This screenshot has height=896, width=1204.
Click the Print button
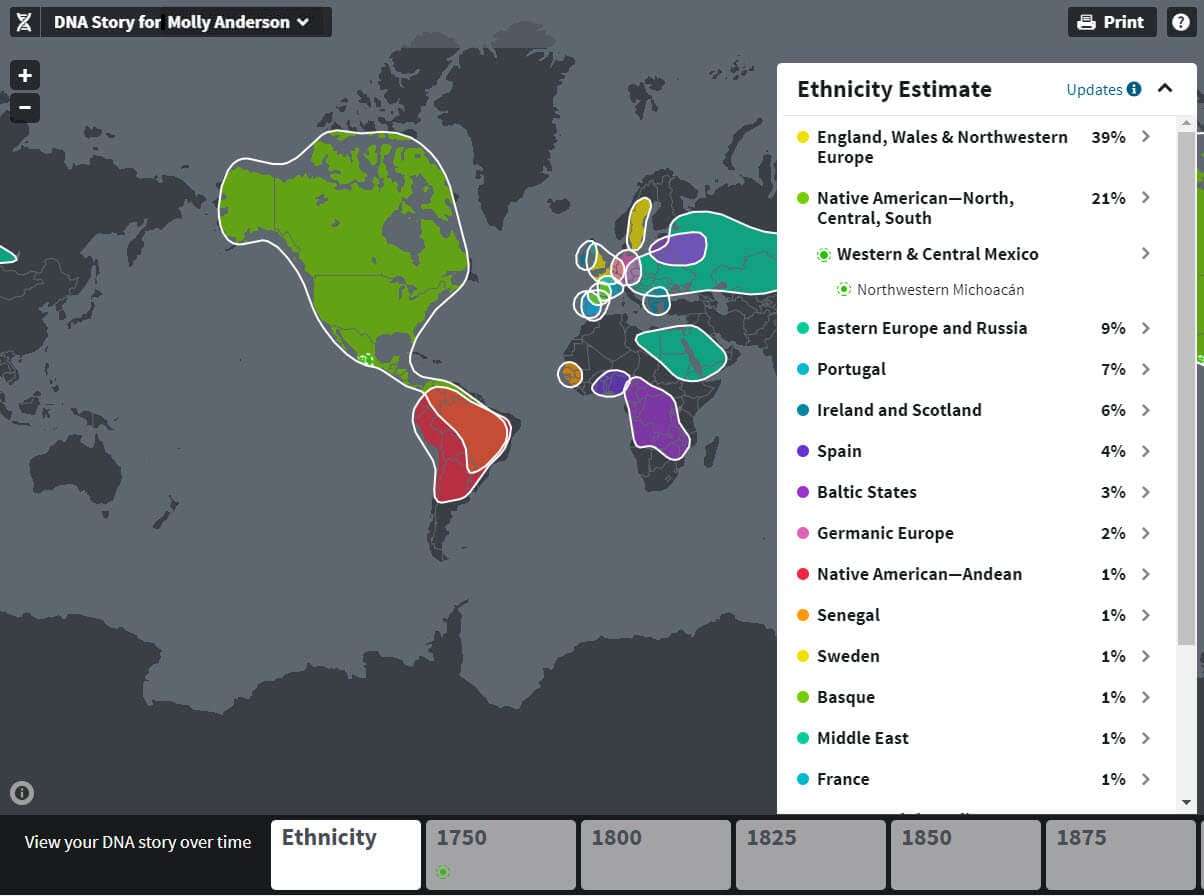pyautogui.click(x=1111, y=22)
